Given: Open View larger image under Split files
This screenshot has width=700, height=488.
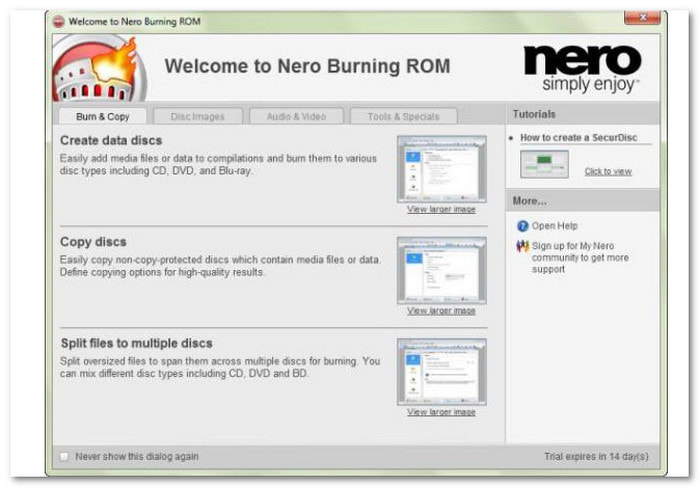Looking at the screenshot, I should [441, 412].
